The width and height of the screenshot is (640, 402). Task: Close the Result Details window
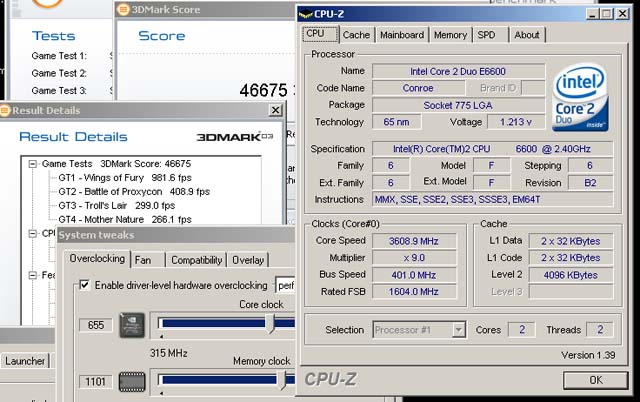[276, 110]
